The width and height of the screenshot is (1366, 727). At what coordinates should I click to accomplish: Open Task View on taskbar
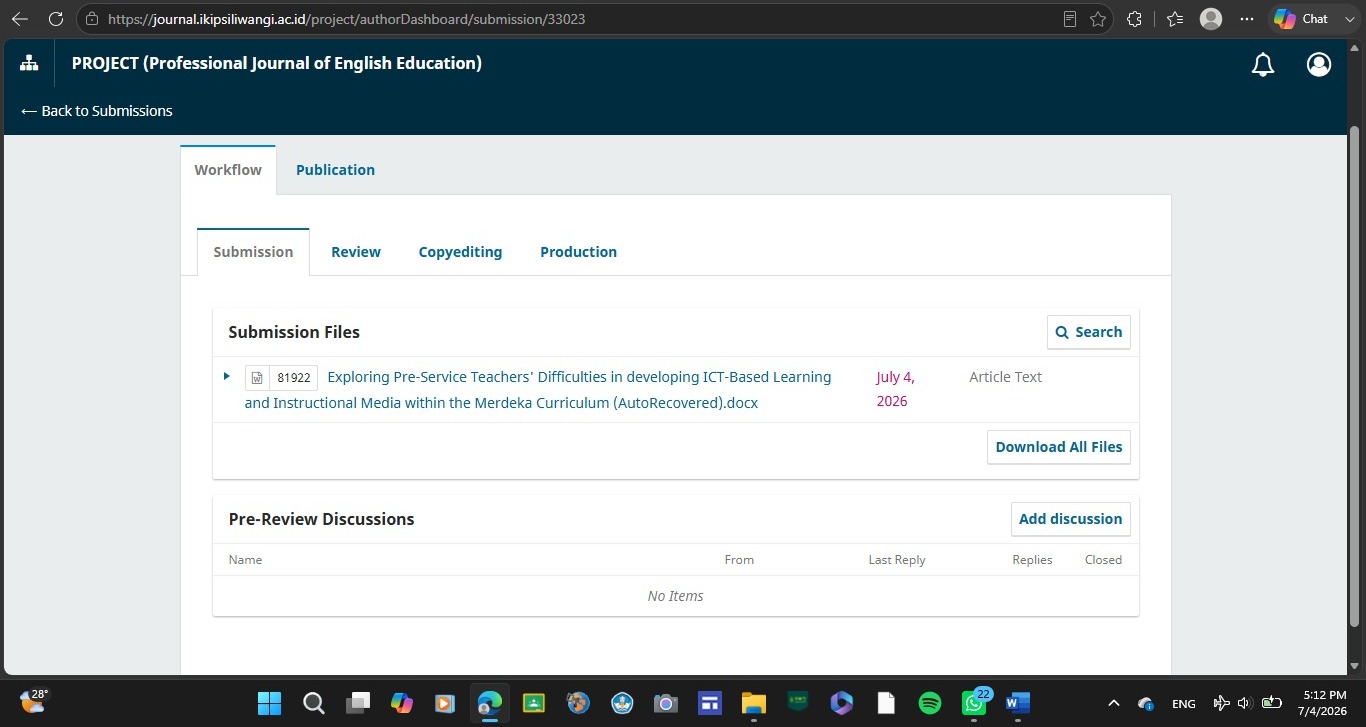point(358,703)
